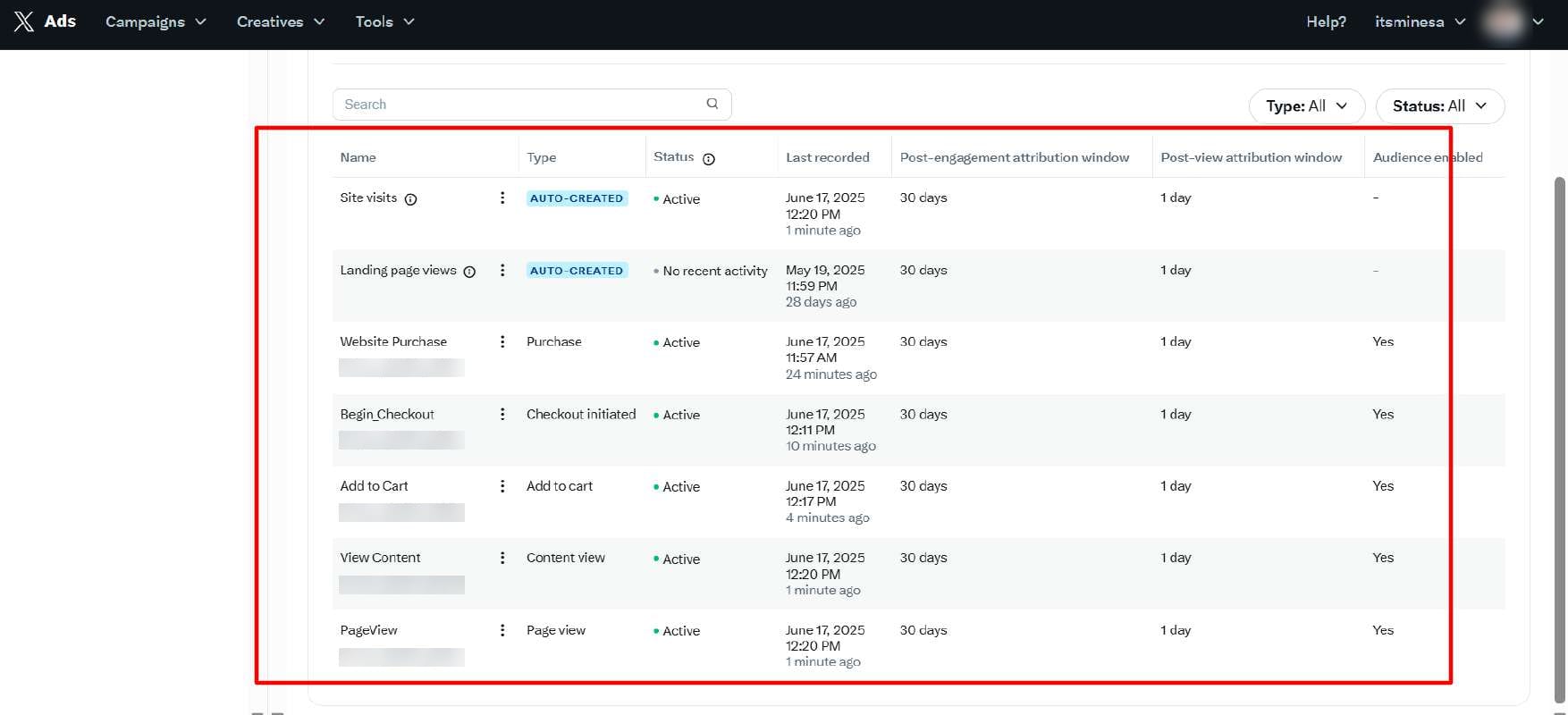Click the Name column header

[x=358, y=157]
